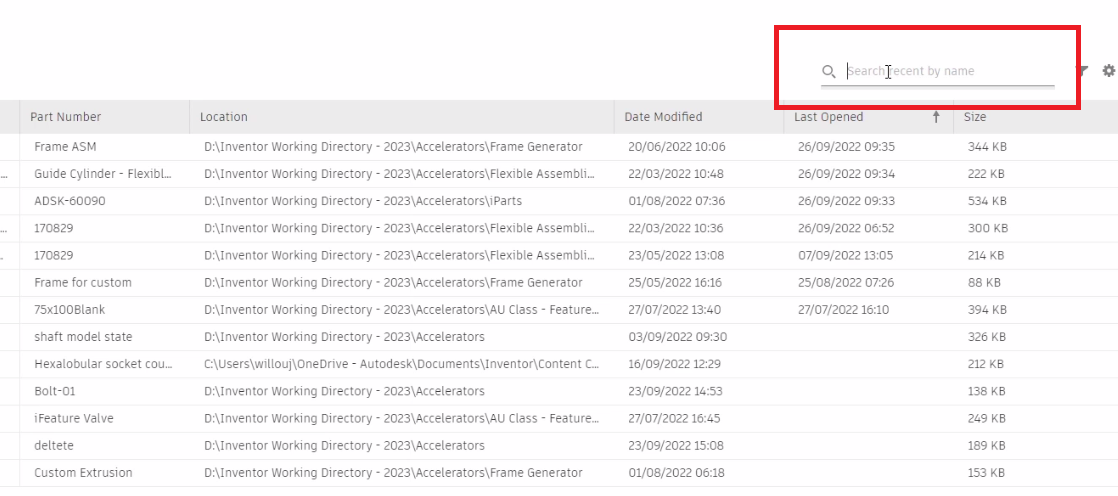Select the Hexalobular socket cou... row
This screenshot has height=496, width=1118.
tap(559, 364)
